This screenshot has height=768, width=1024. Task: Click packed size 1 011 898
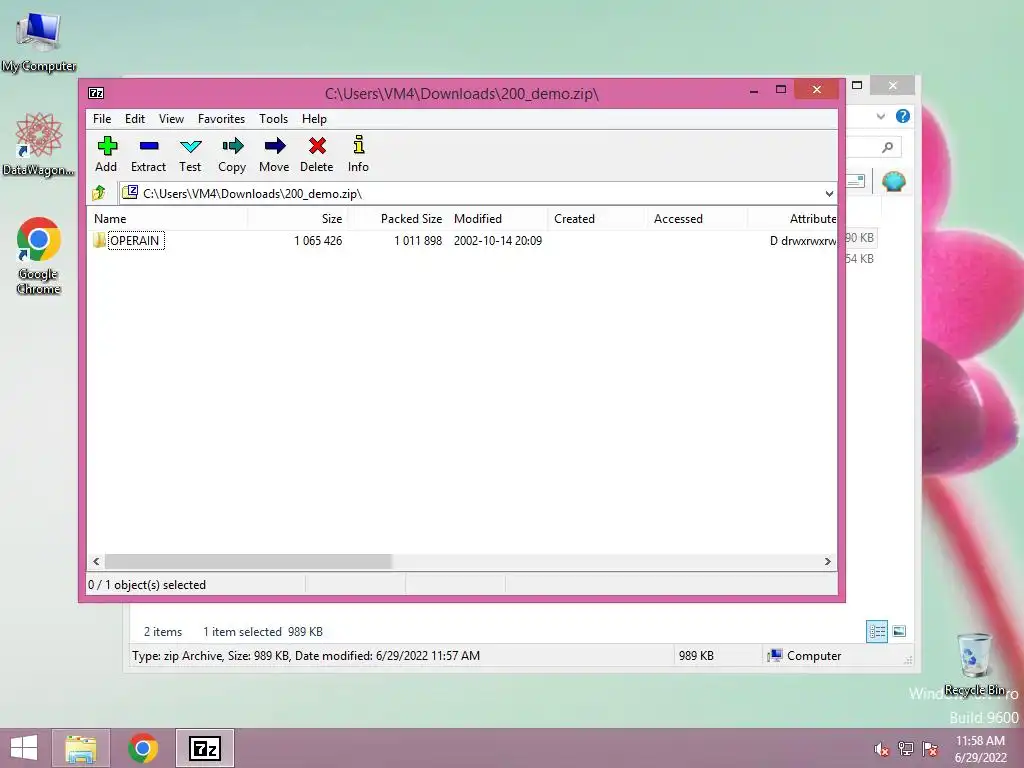tap(418, 240)
